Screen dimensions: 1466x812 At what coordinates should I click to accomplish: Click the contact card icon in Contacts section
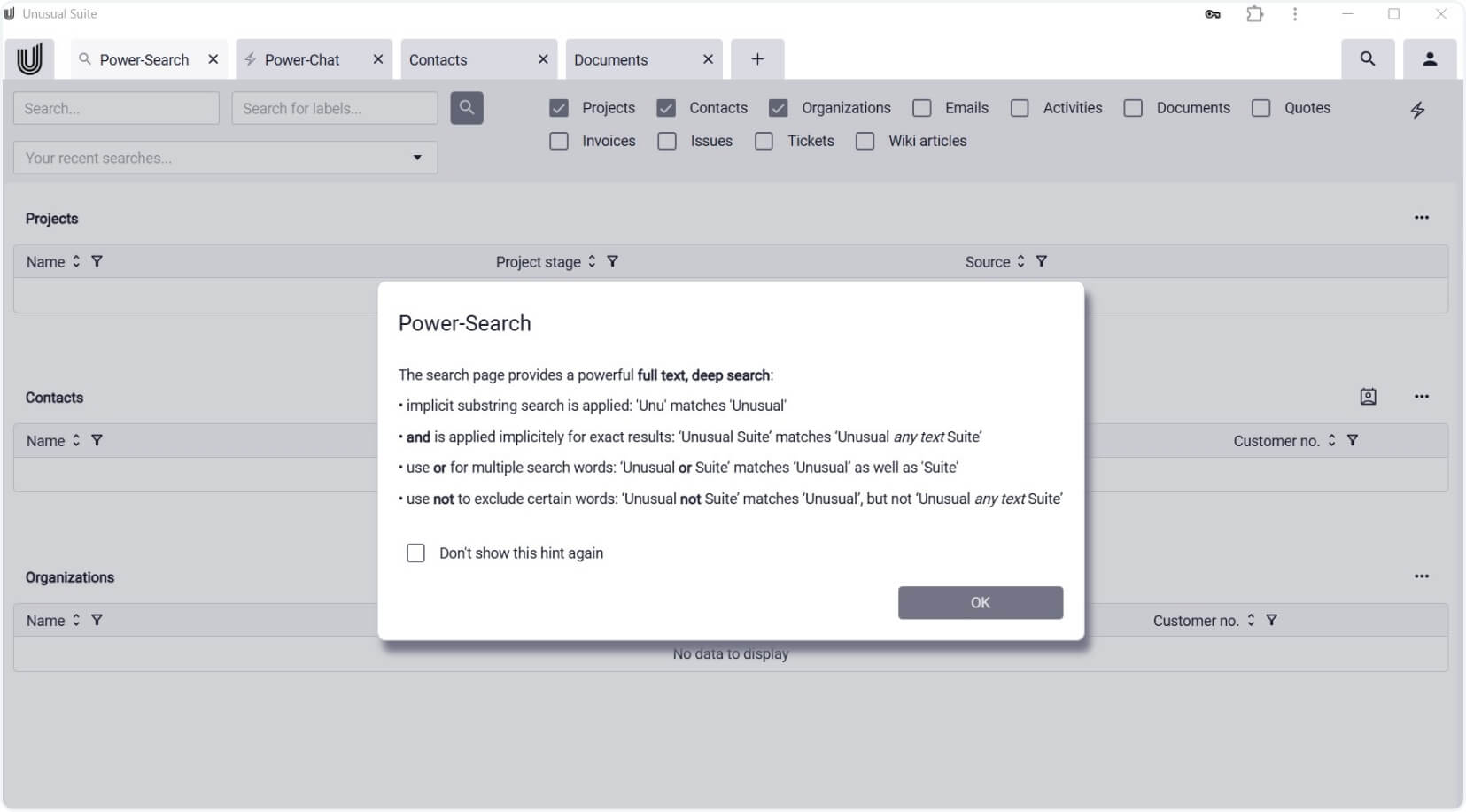pyautogui.click(x=1368, y=397)
